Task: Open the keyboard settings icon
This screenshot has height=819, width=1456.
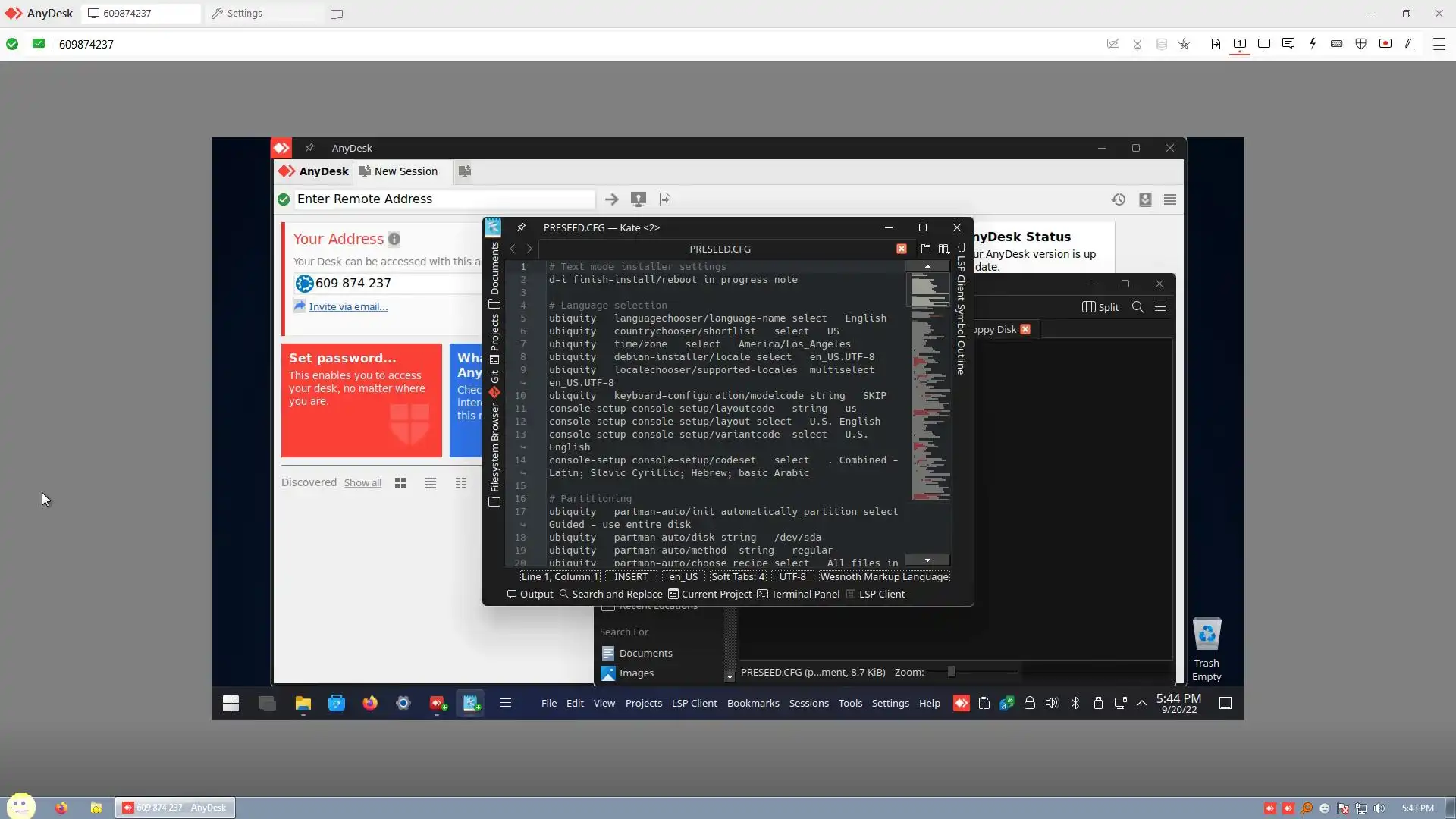Action: pyautogui.click(x=1337, y=44)
